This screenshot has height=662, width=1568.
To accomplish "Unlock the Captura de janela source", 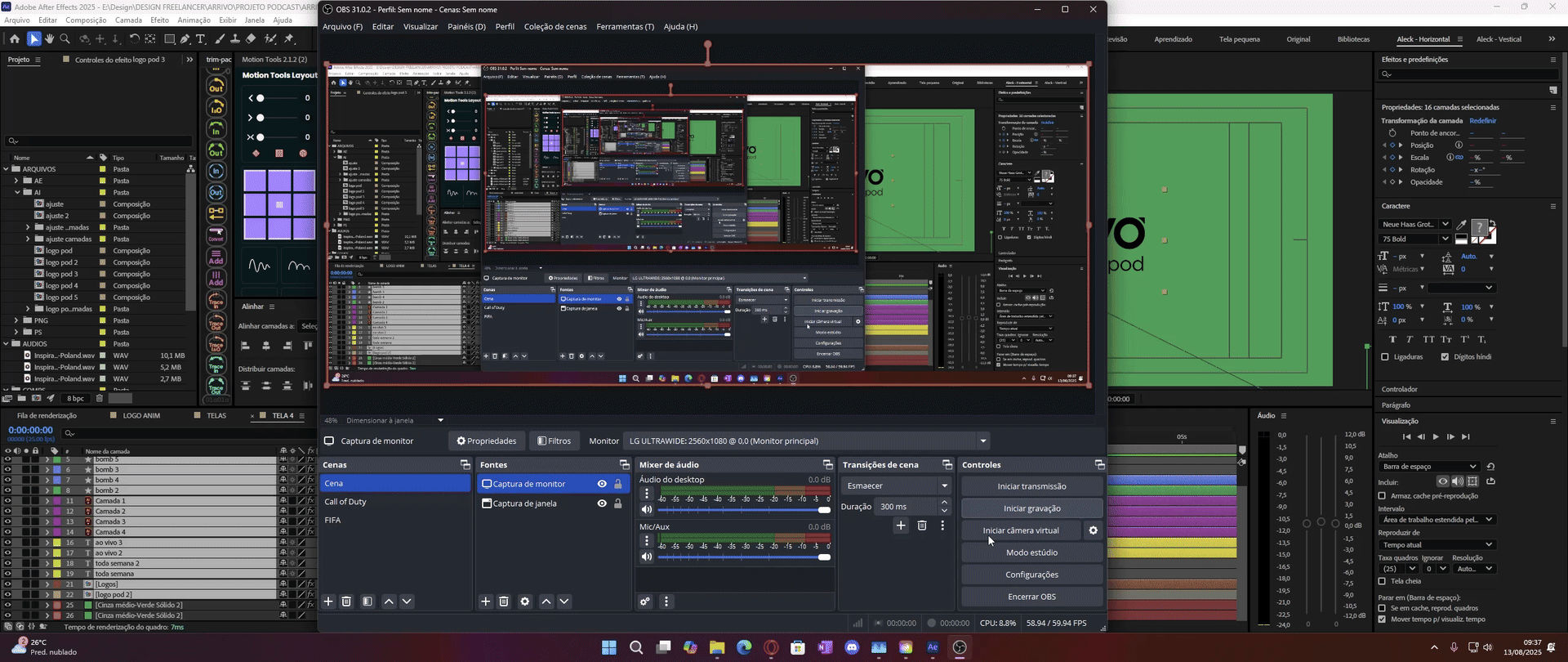I will 618,503.
